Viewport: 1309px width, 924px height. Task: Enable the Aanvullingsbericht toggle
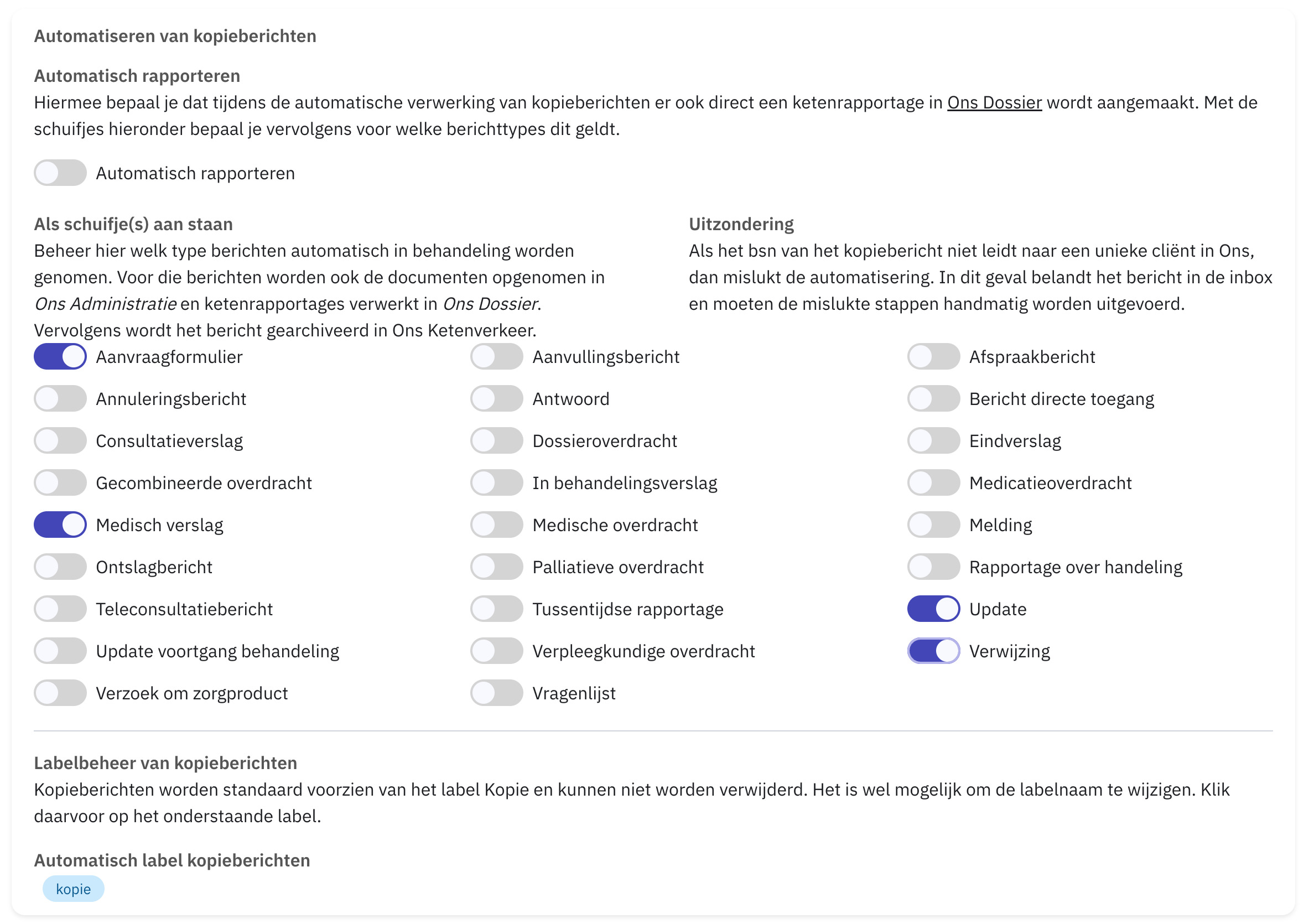497,357
